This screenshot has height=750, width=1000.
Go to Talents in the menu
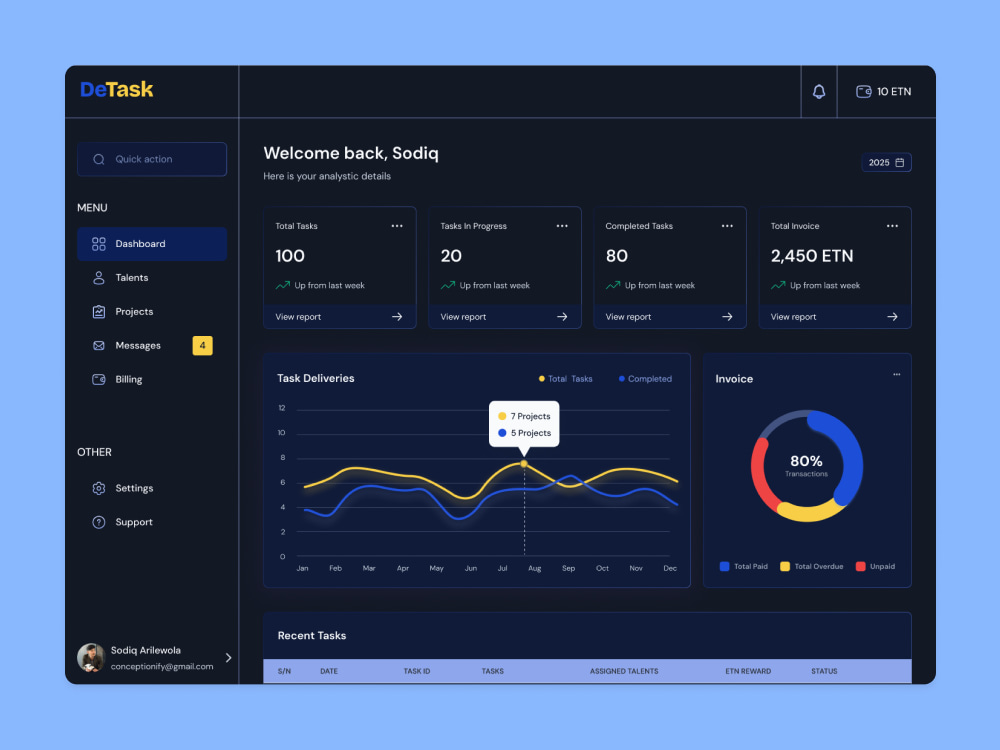click(152, 277)
